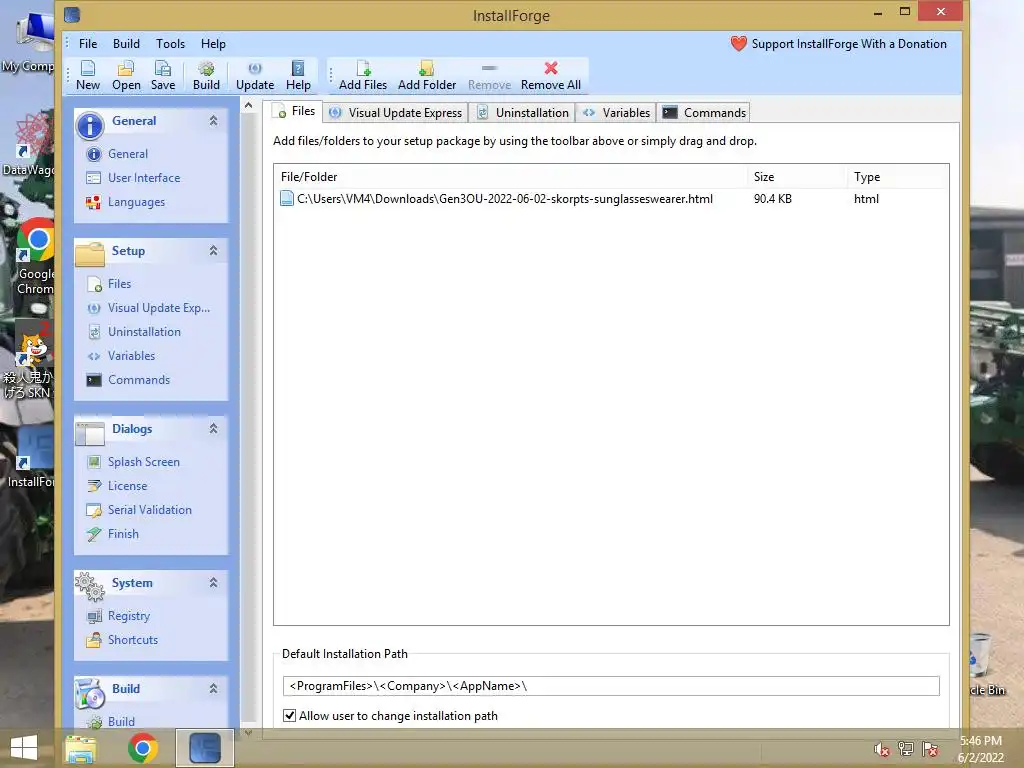Click the Update toolbar icon

pos(255,76)
